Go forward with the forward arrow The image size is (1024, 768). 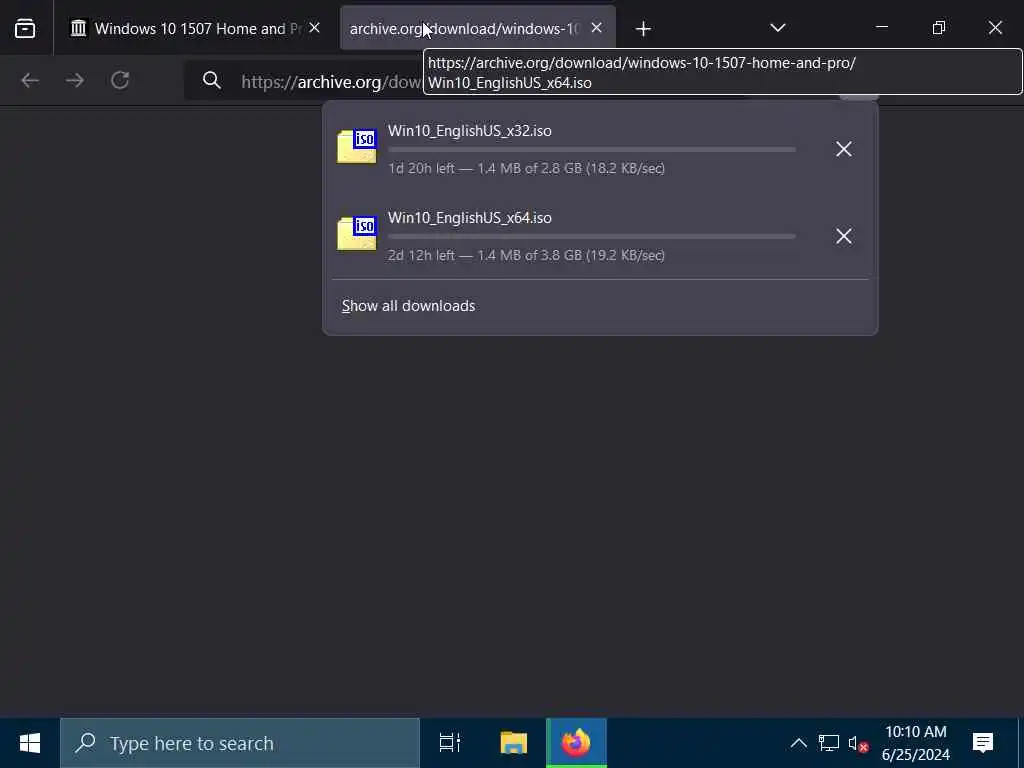[x=75, y=80]
